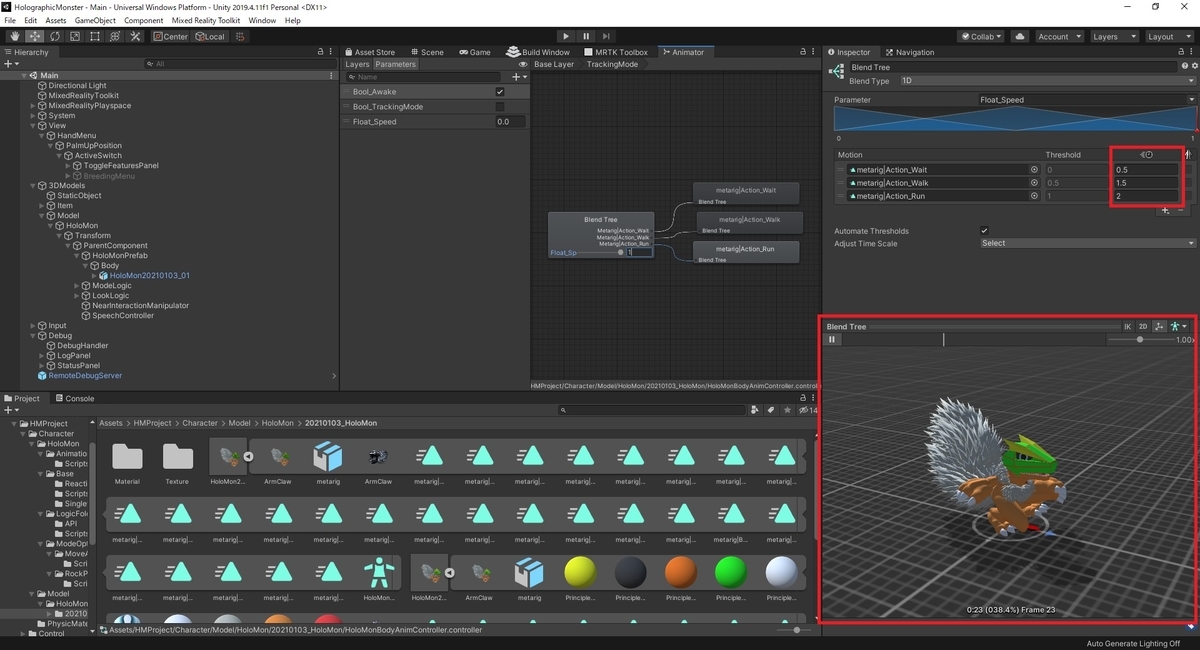Open preview avatar dropdown
Image resolution: width=1200 pixels, height=650 pixels.
[1178, 326]
